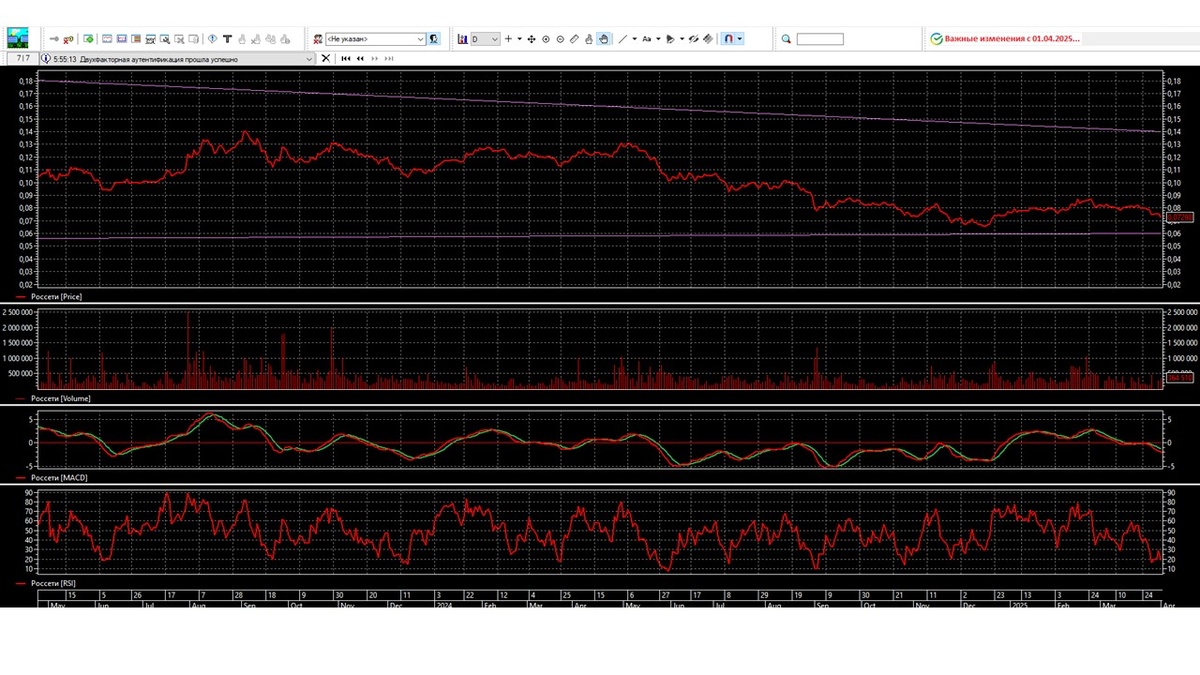Viewport: 1200px width, 675px height.
Task: Toggle the highlighted grab hand tool
Action: click(603, 39)
